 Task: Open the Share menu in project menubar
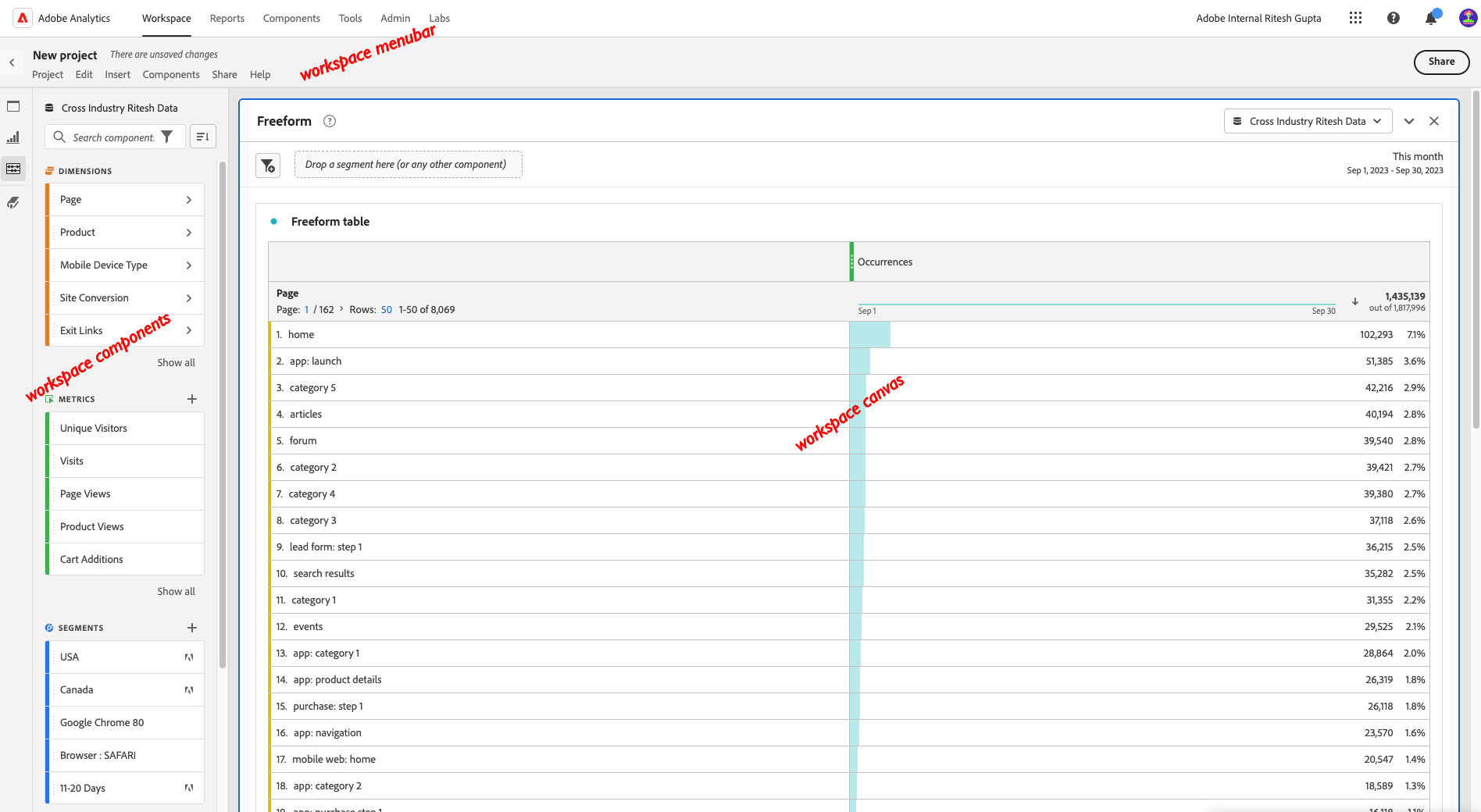224,75
